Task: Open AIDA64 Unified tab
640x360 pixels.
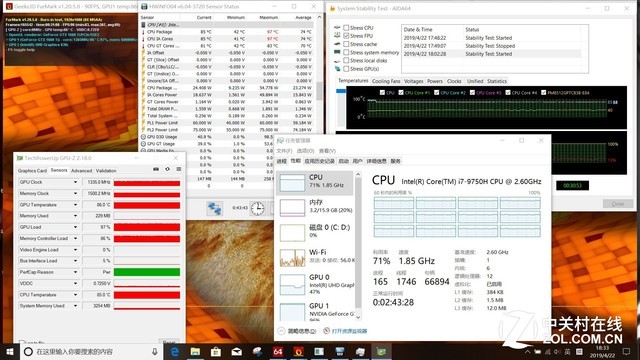Action: tap(475, 81)
